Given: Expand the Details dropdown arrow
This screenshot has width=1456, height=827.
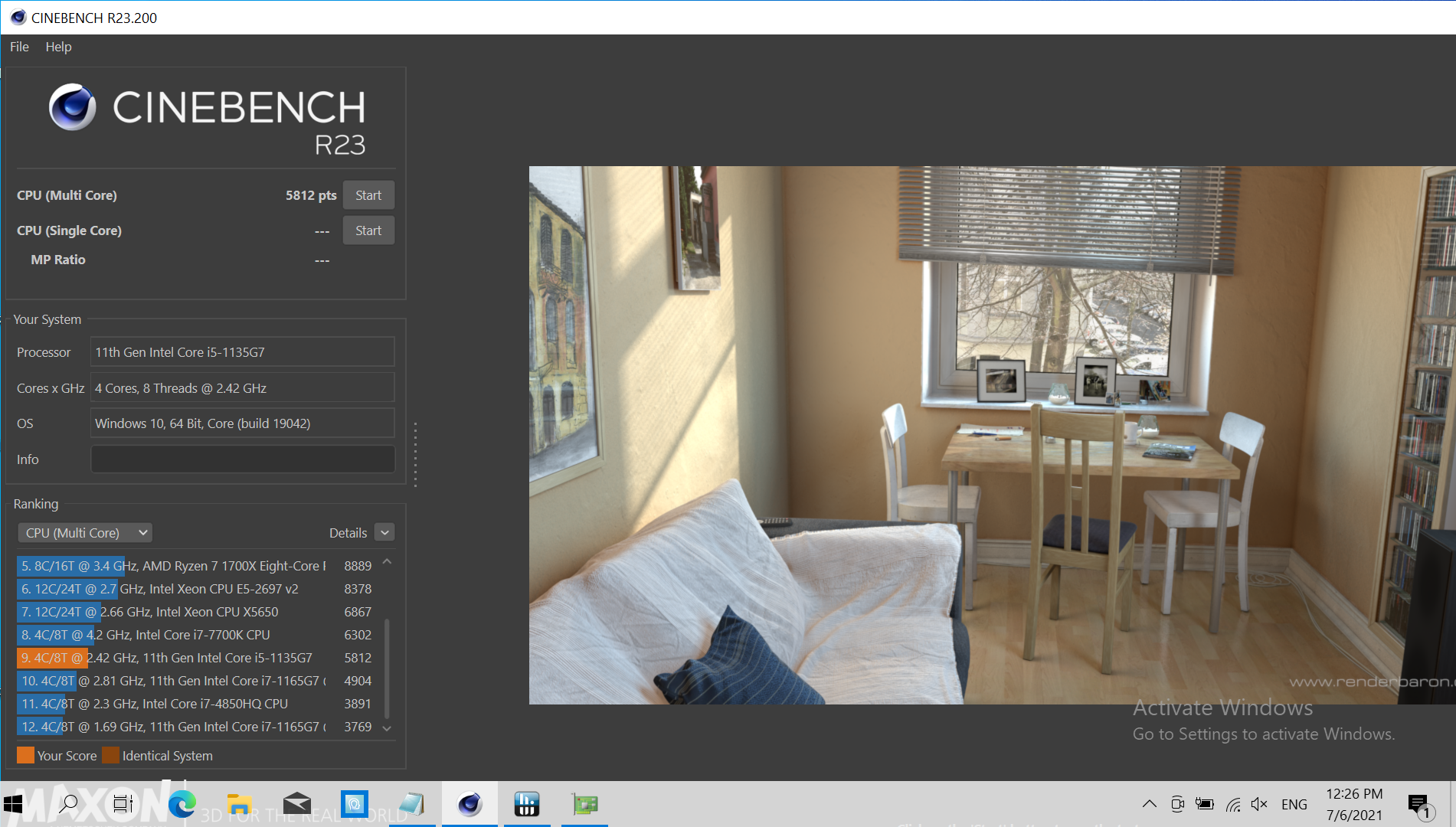Looking at the screenshot, I should [385, 533].
